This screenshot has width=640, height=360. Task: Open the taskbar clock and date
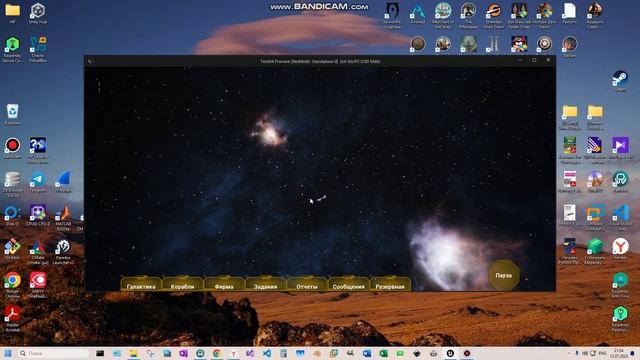click(x=619, y=353)
